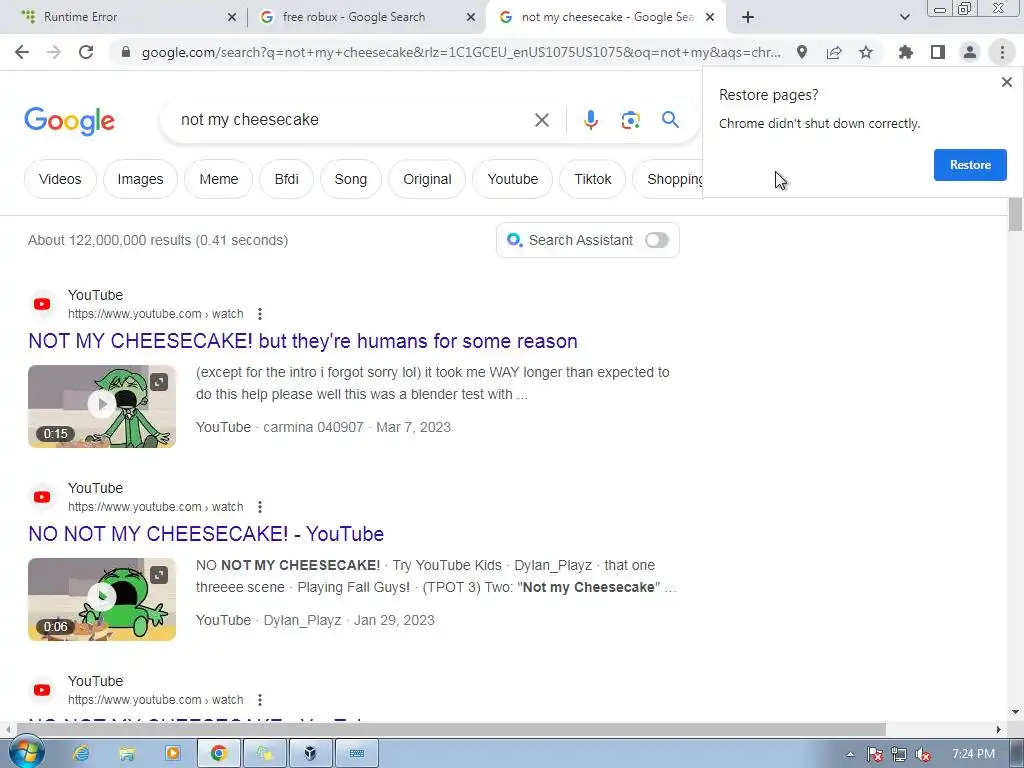The image size is (1024, 768).
Task: Open the Chrome profile avatar icon
Action: pyautogui.click(x=970, y=52)
